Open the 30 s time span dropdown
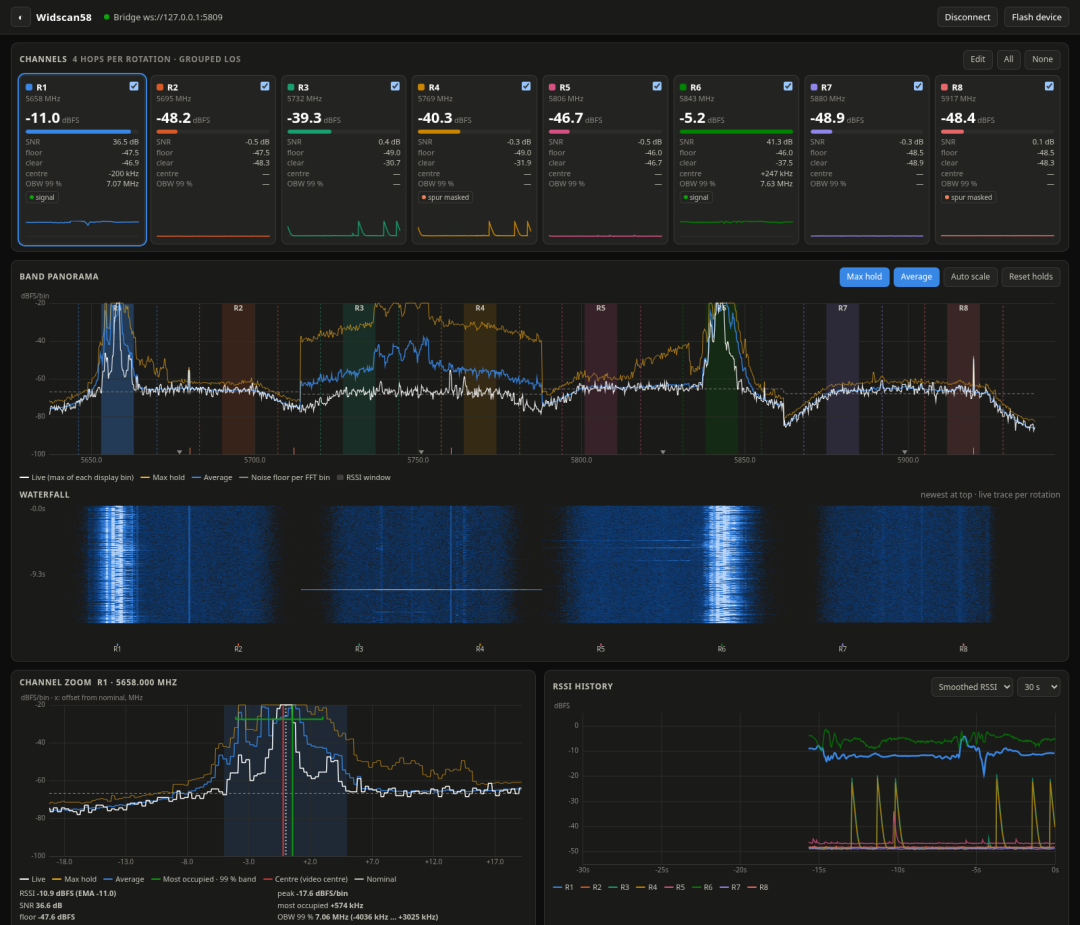 [x=1038, y=687]
